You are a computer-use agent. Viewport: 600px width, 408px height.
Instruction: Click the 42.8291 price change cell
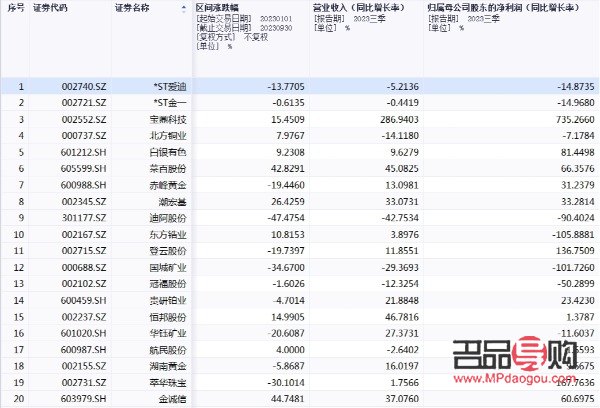click(288, 169)
